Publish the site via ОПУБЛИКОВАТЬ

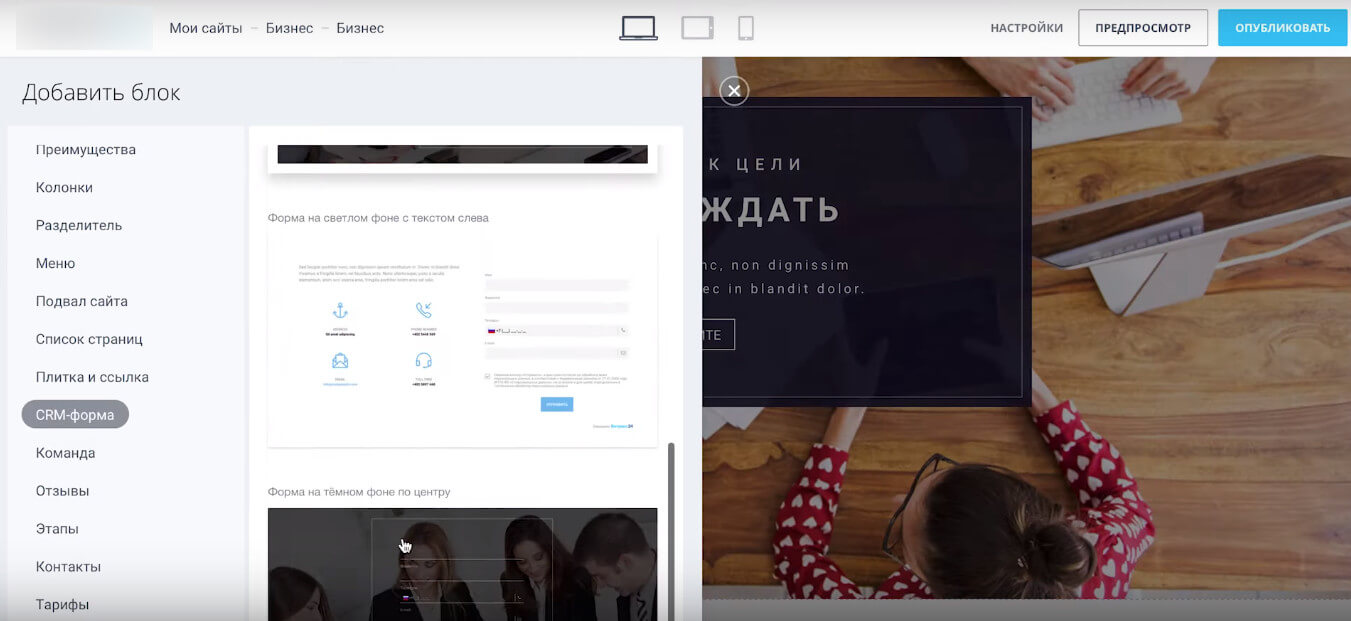point(1282,27)
